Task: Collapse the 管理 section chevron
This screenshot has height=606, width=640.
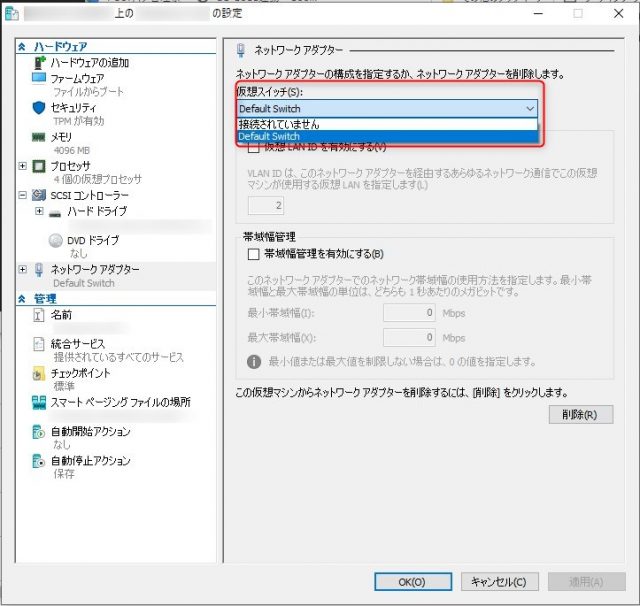Action: point(22,299)
